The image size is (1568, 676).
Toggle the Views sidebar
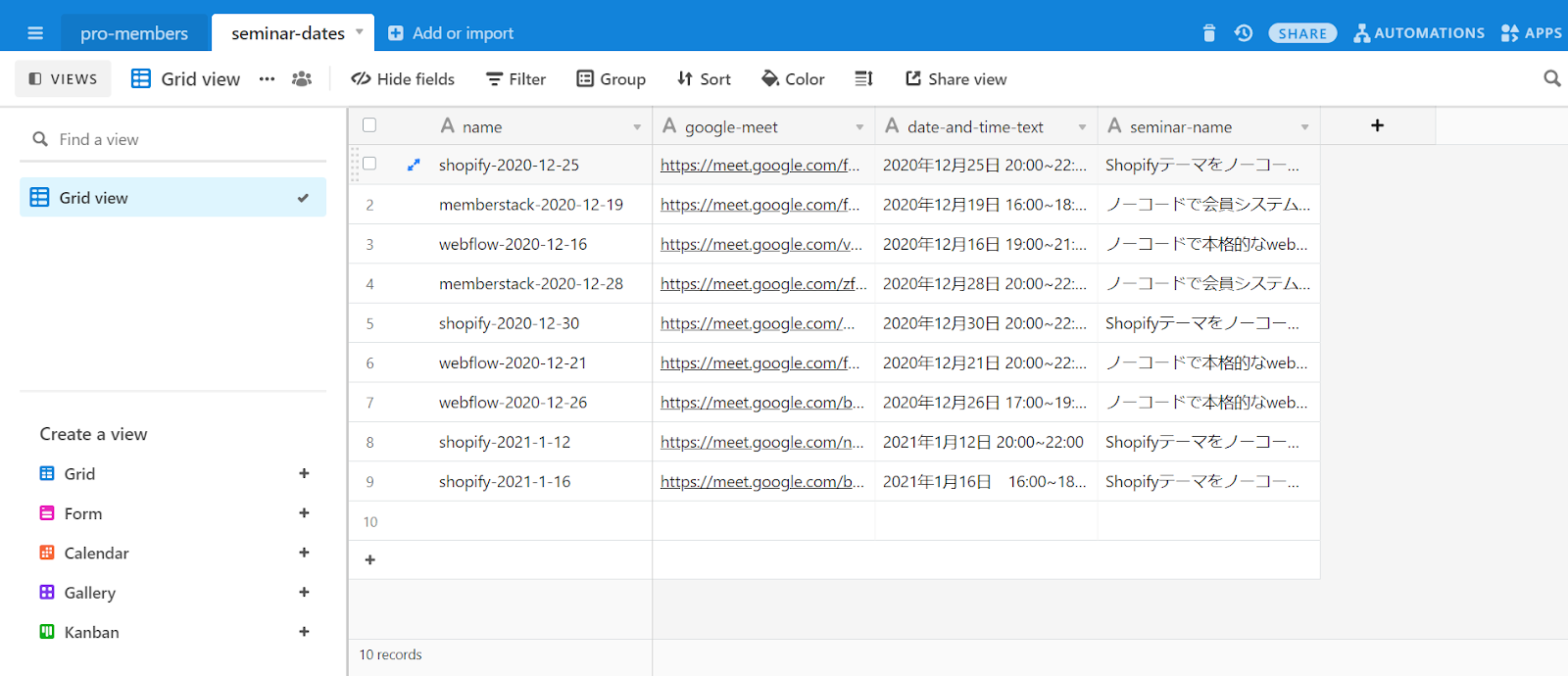point(63,78)
